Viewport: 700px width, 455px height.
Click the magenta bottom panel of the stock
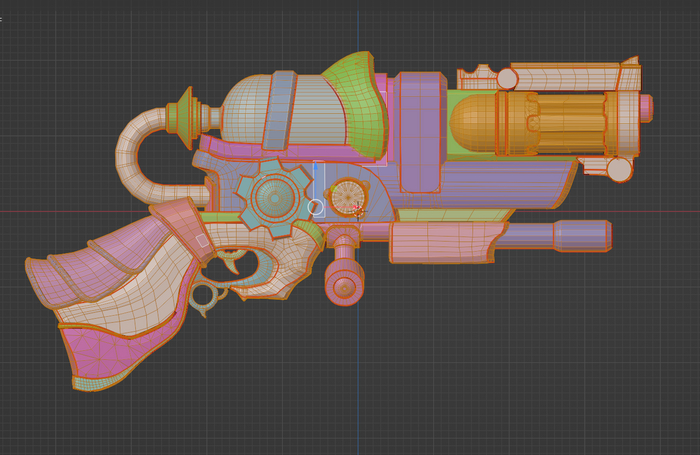pyautogui.click(x=110, y=350)
